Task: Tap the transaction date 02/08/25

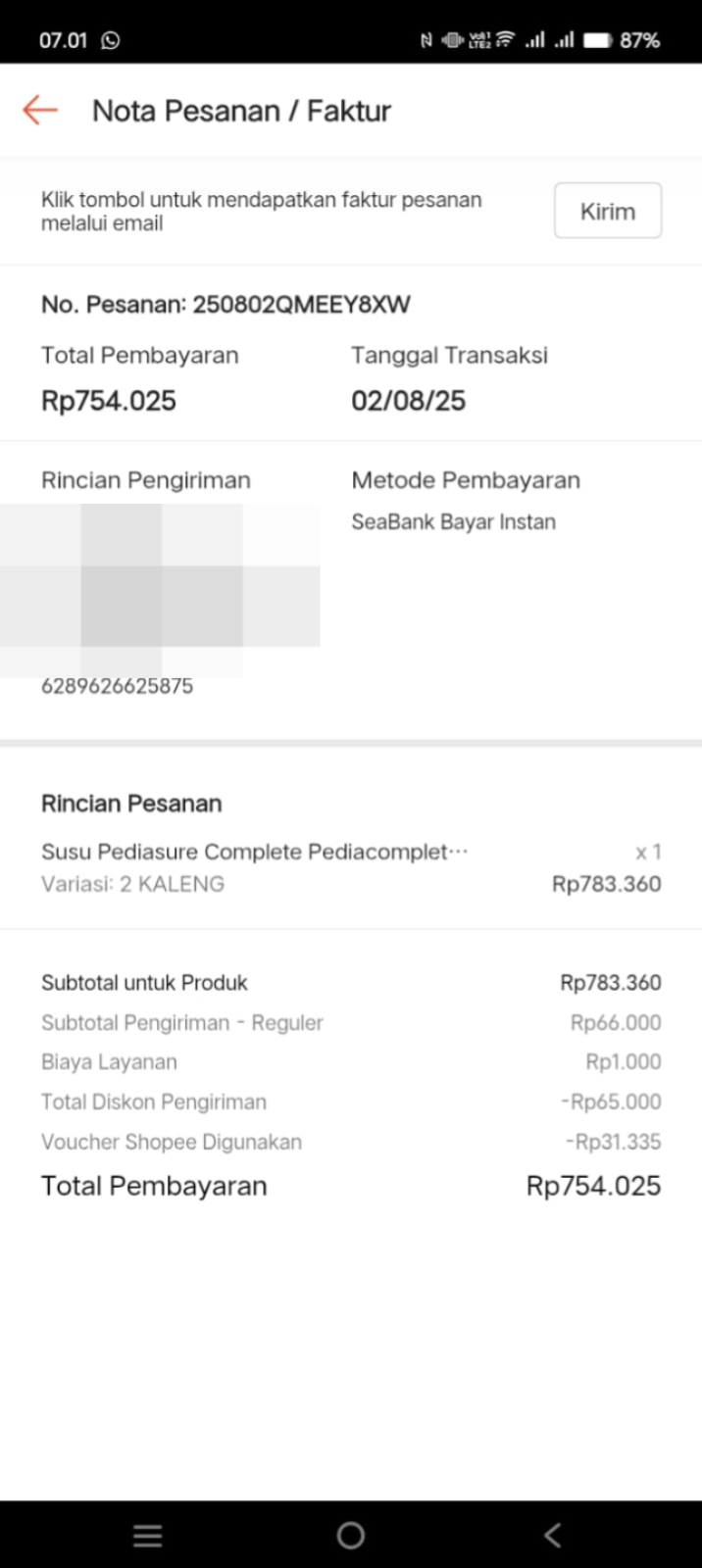Action: [408, 401]
